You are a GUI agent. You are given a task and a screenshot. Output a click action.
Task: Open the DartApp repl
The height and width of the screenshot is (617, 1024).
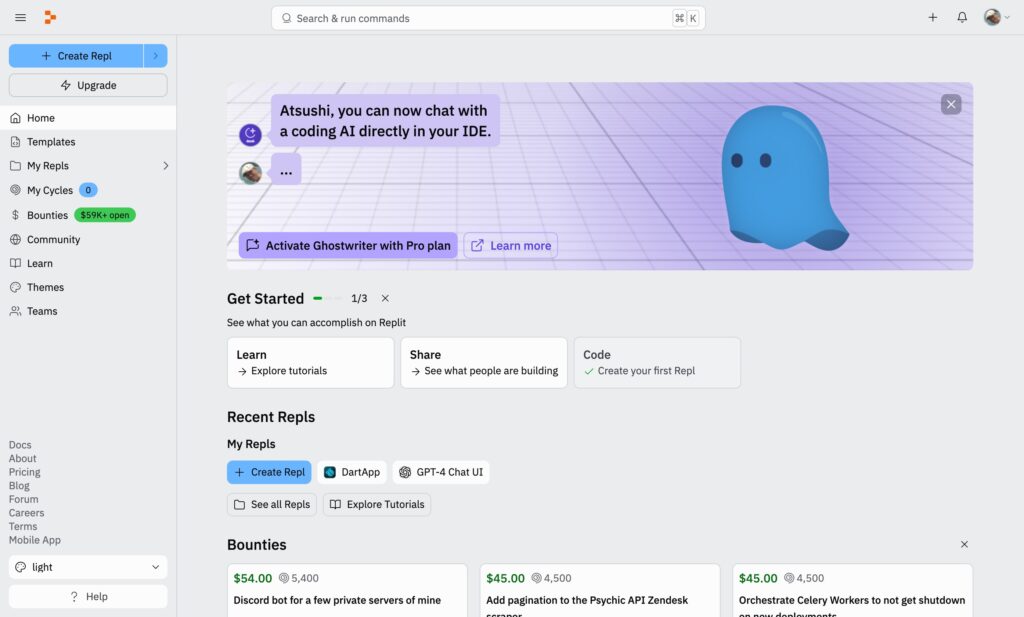pyautogui.click(x=352, y=472)
